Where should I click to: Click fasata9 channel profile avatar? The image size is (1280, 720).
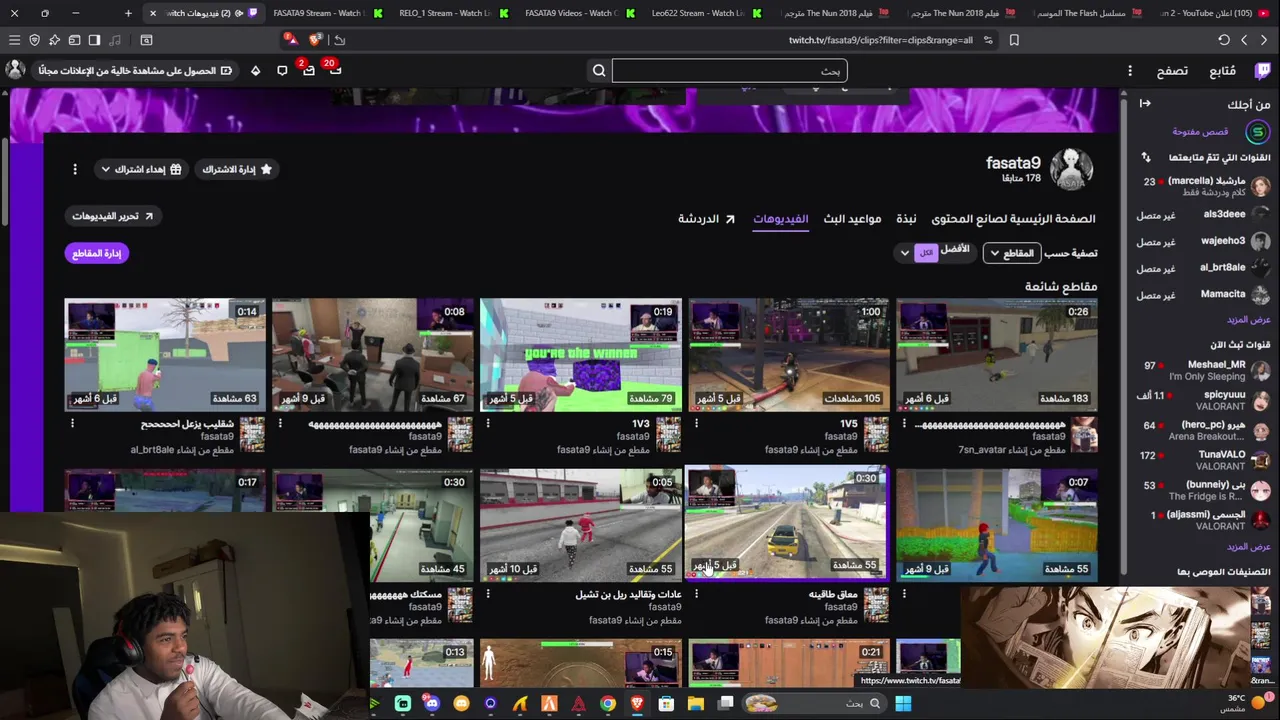click(x=1072, y=170)
